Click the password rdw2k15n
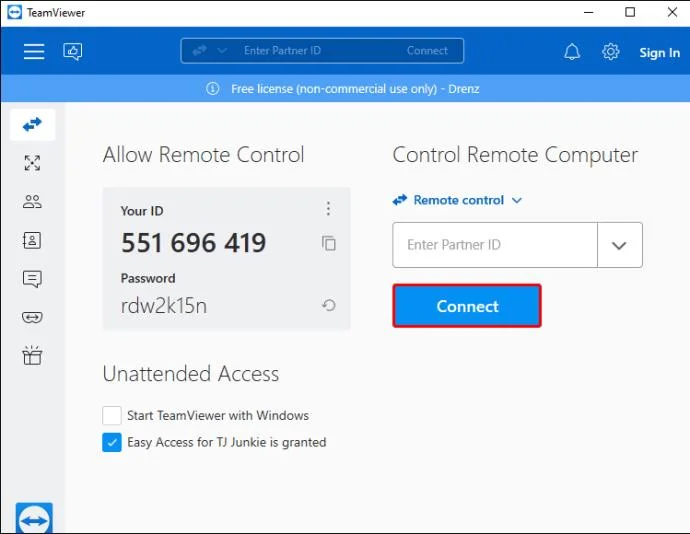The height and width of the screenshot is (534, 690). tap(164, 306)
